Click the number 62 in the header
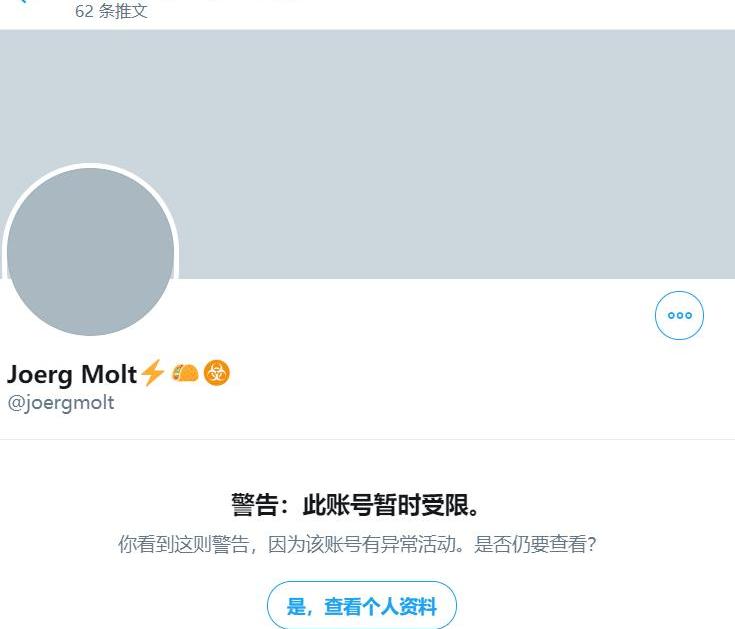The width and height of the screenshot is (735, 629). (84, 11)
